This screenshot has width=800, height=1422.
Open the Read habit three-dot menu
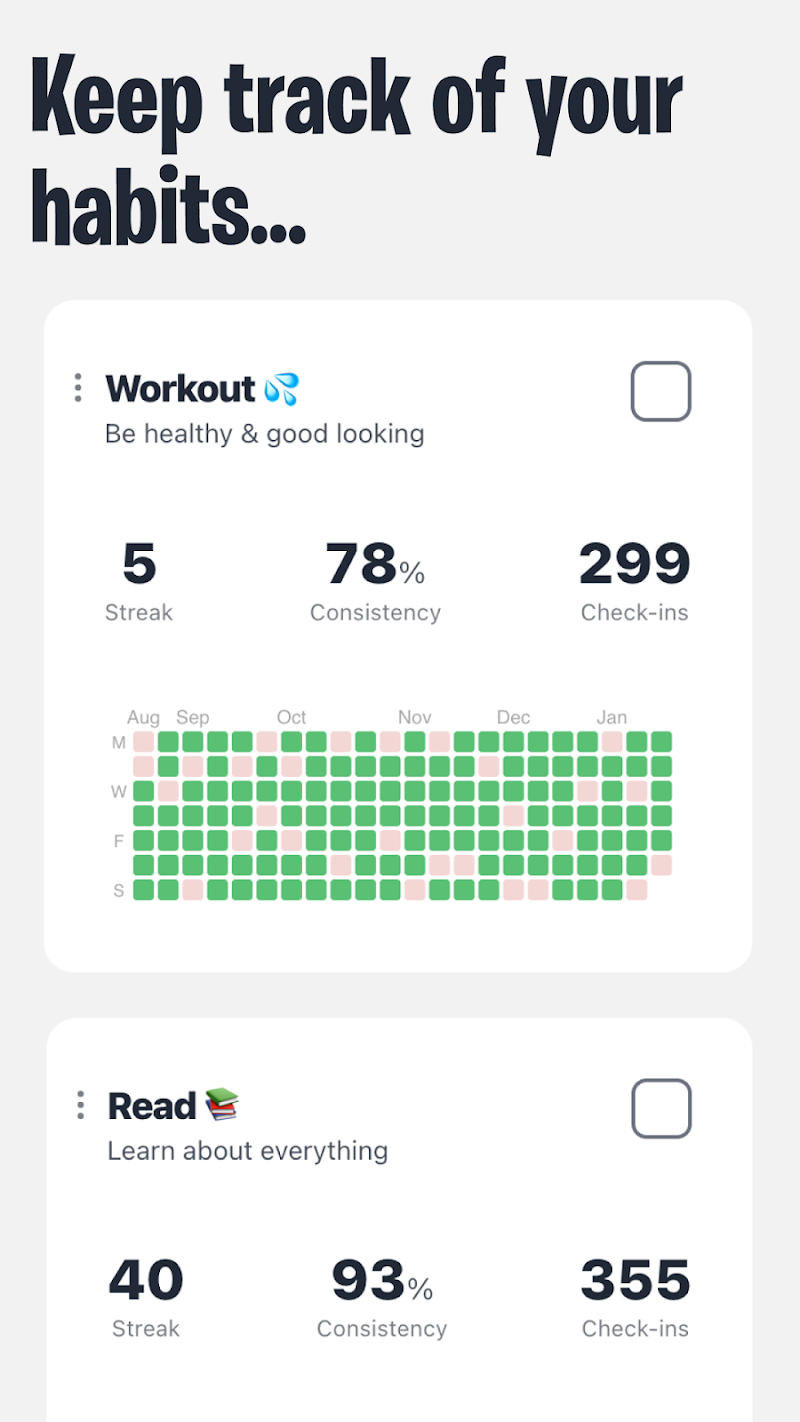click(80, 1105)
